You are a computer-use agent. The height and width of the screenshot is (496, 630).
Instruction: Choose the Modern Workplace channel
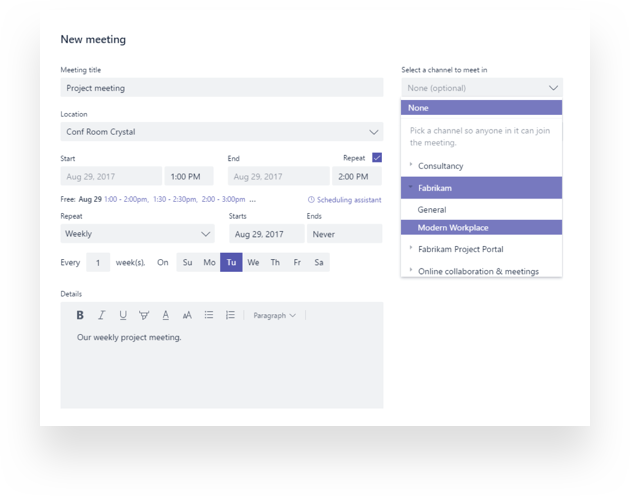(481, 228)
